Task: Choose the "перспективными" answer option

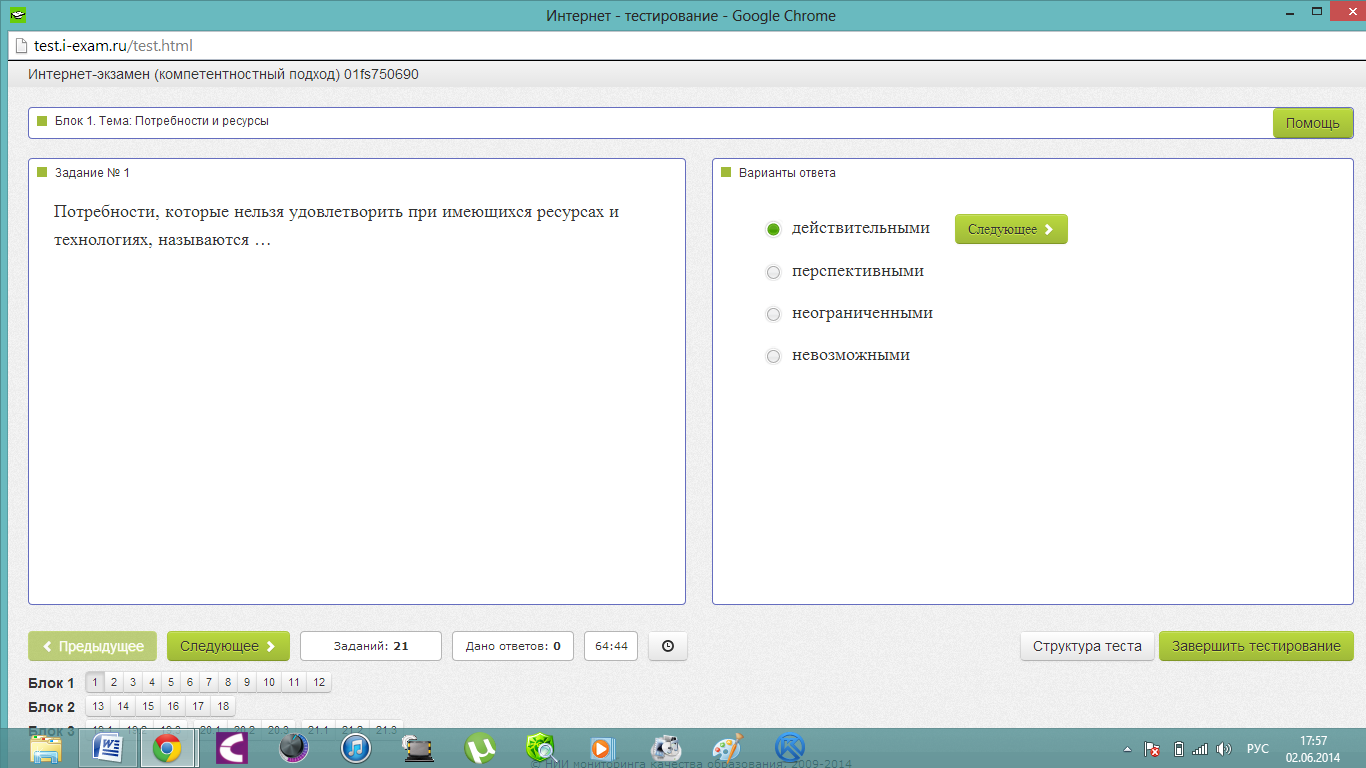Action: coord(773,272)
